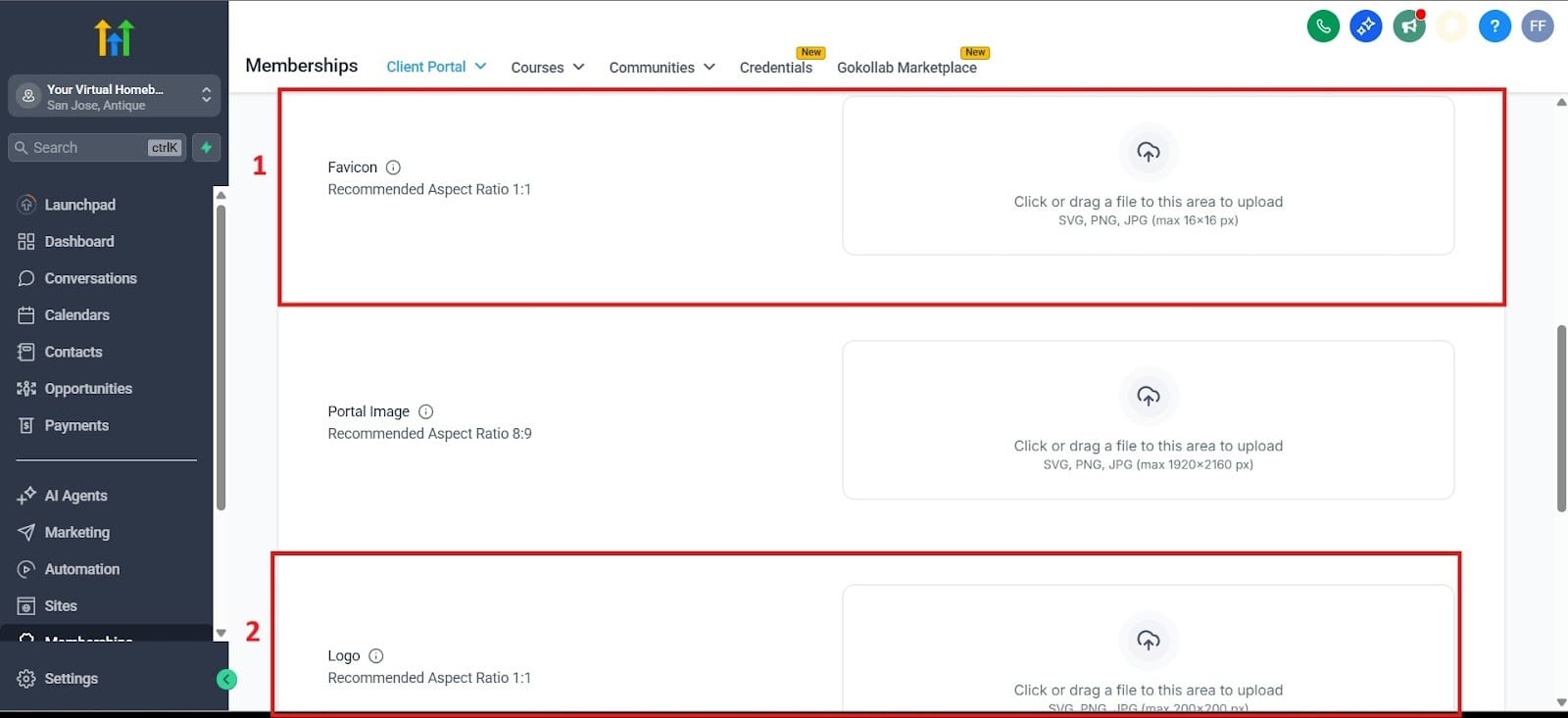The width and height of the screenshot is (1568, 718).
Task: Click the Logo info icon
Action: pos(376,656)
